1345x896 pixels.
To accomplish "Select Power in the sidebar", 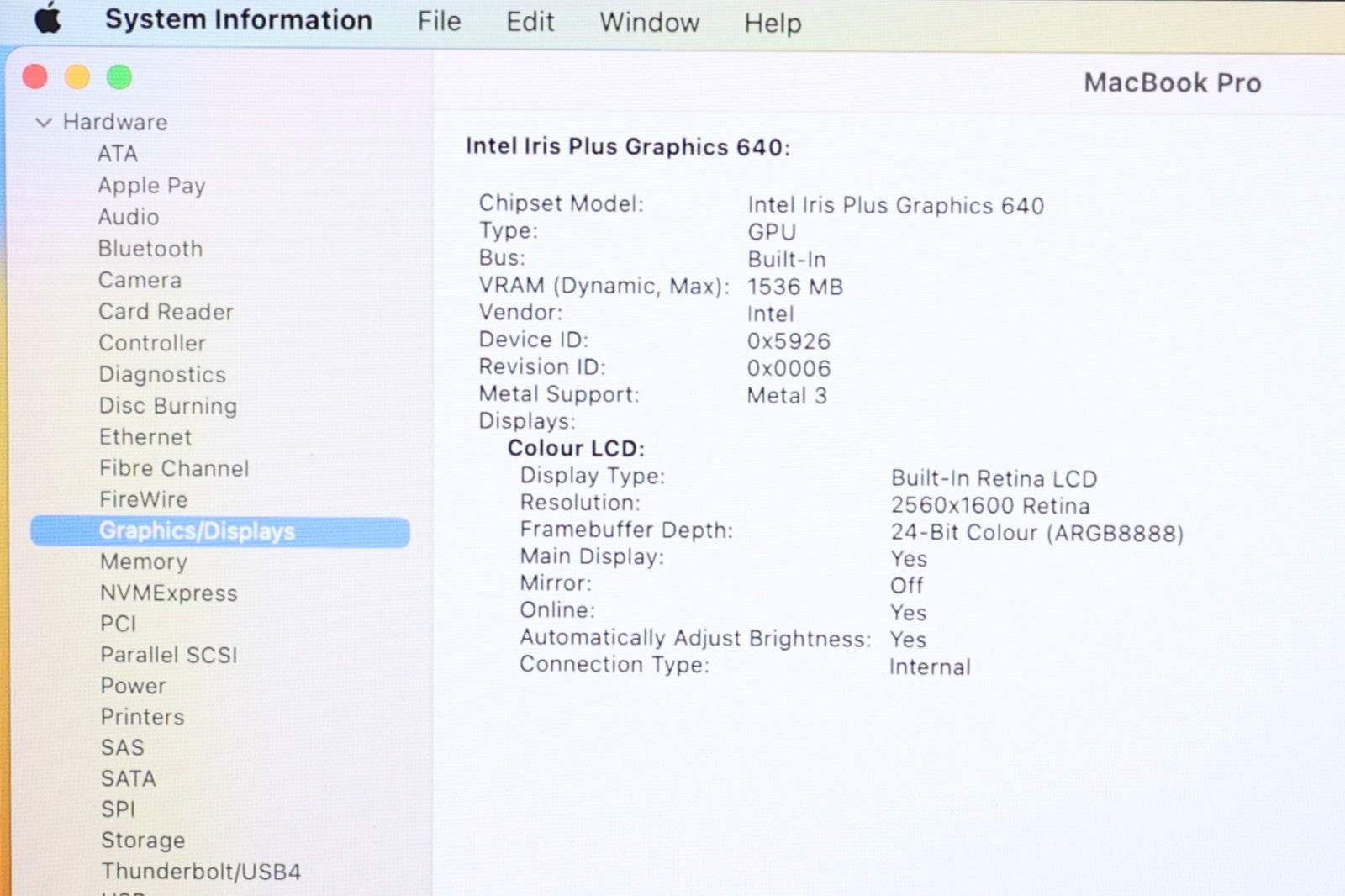I will pos(133,686).
